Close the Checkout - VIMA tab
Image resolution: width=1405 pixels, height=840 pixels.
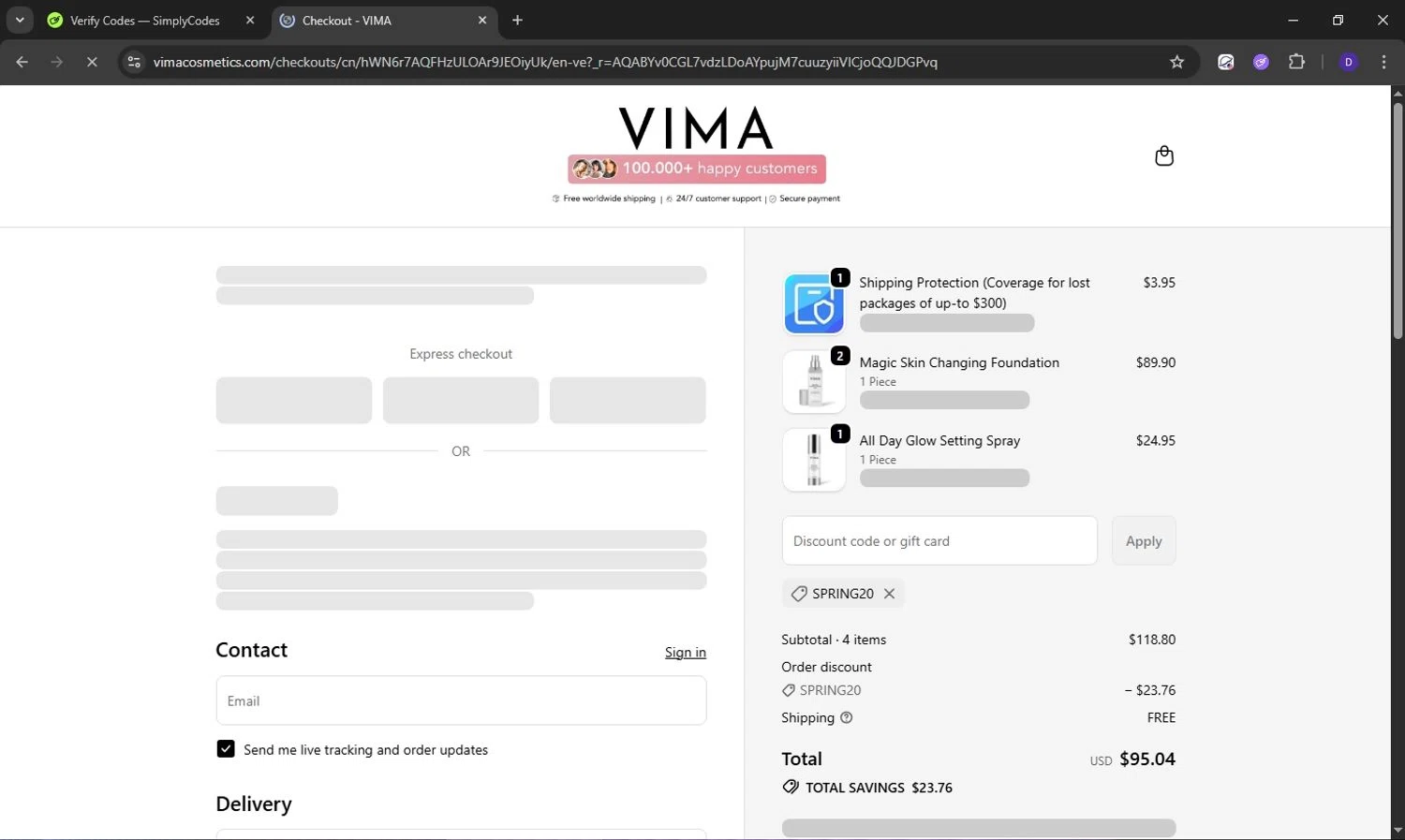[482, 20]
